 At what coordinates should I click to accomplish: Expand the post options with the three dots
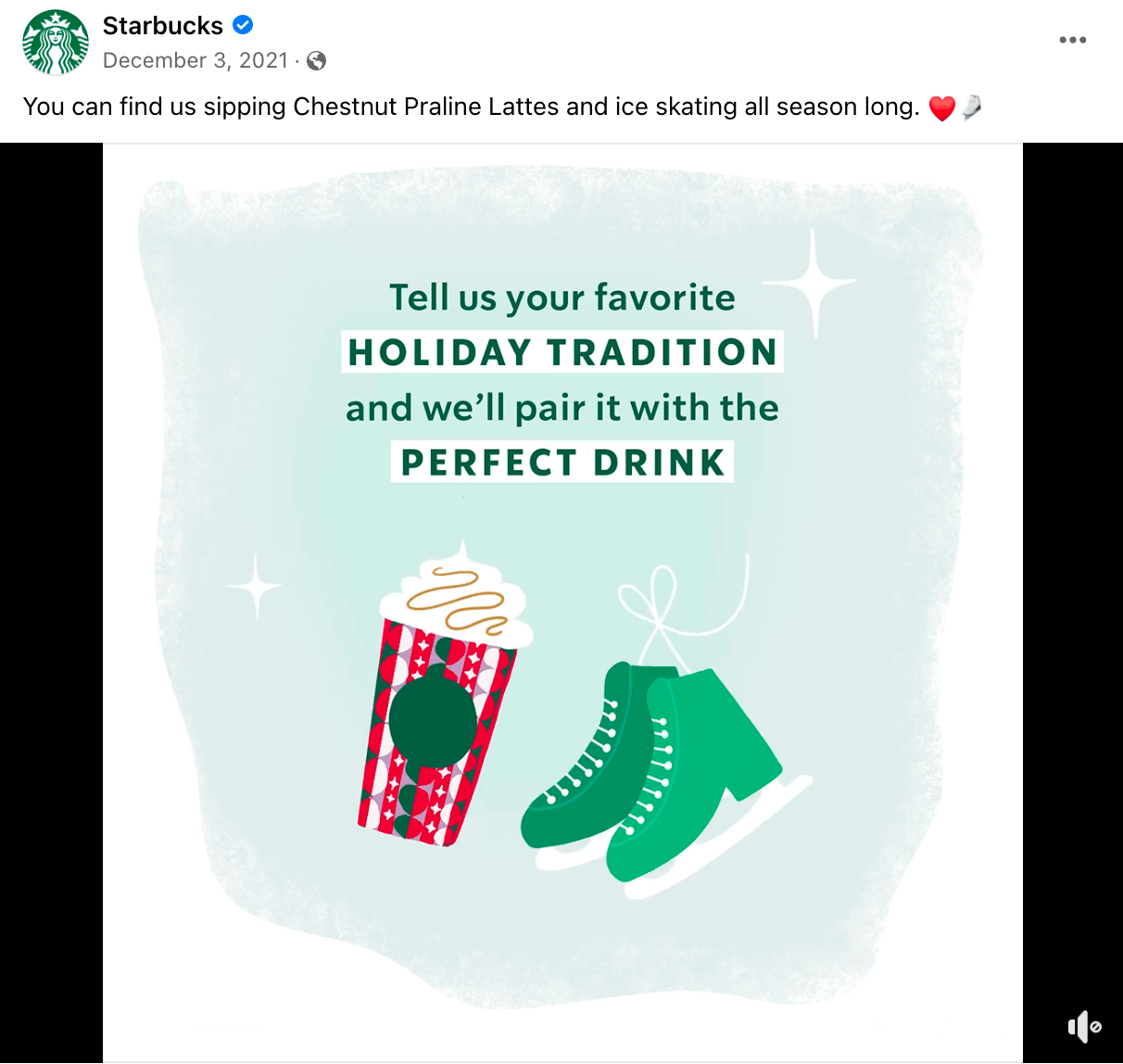pos(1072,40)
